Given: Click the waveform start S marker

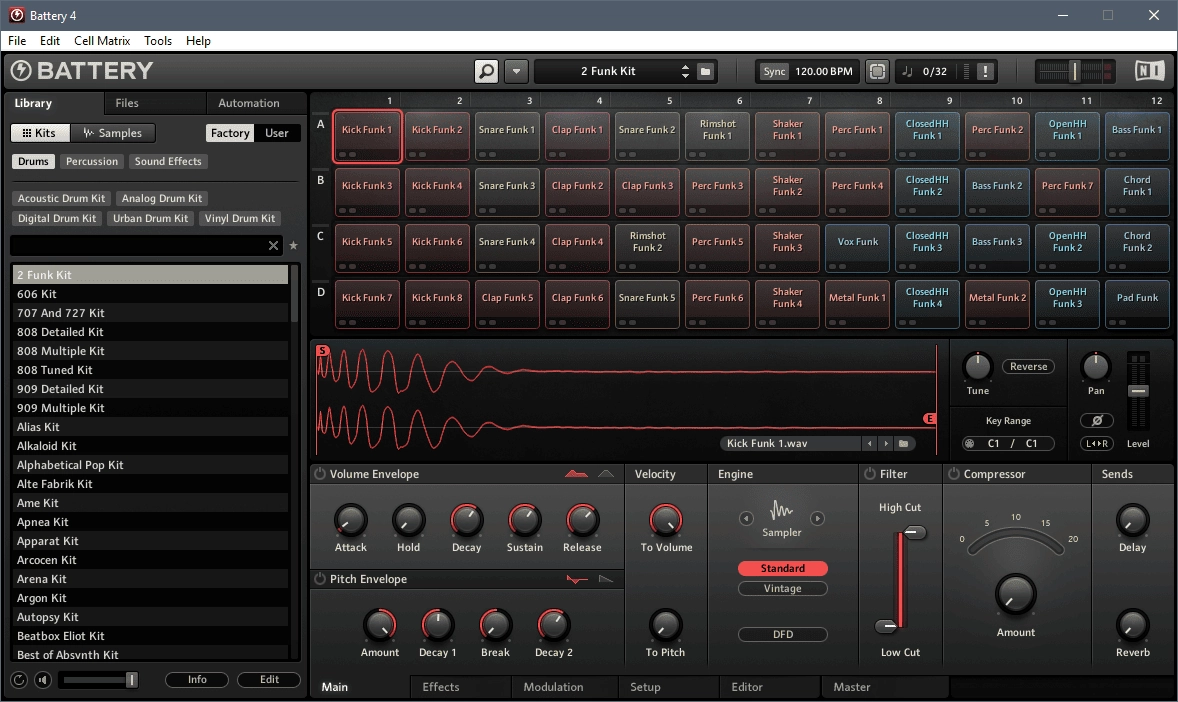Looking at the screenshot, I should click(322, 350).
